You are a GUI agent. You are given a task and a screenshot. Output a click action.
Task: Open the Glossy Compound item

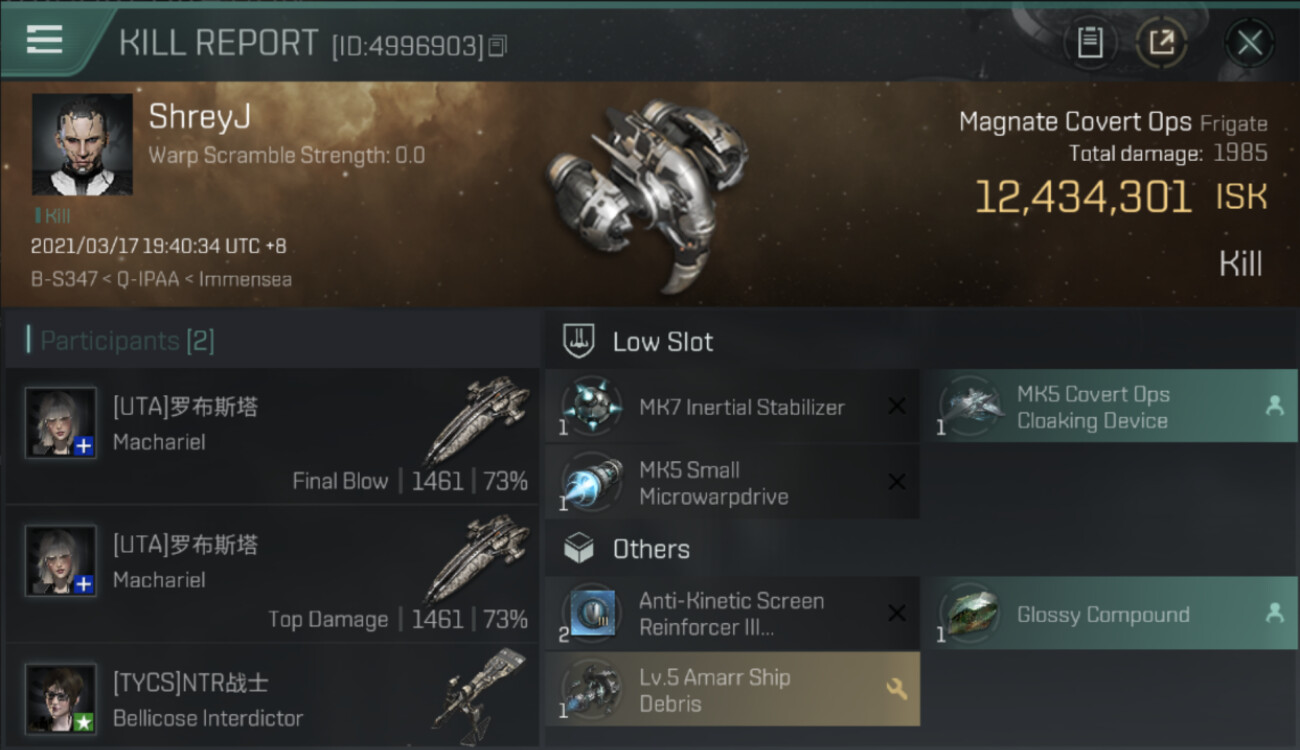1110,614
